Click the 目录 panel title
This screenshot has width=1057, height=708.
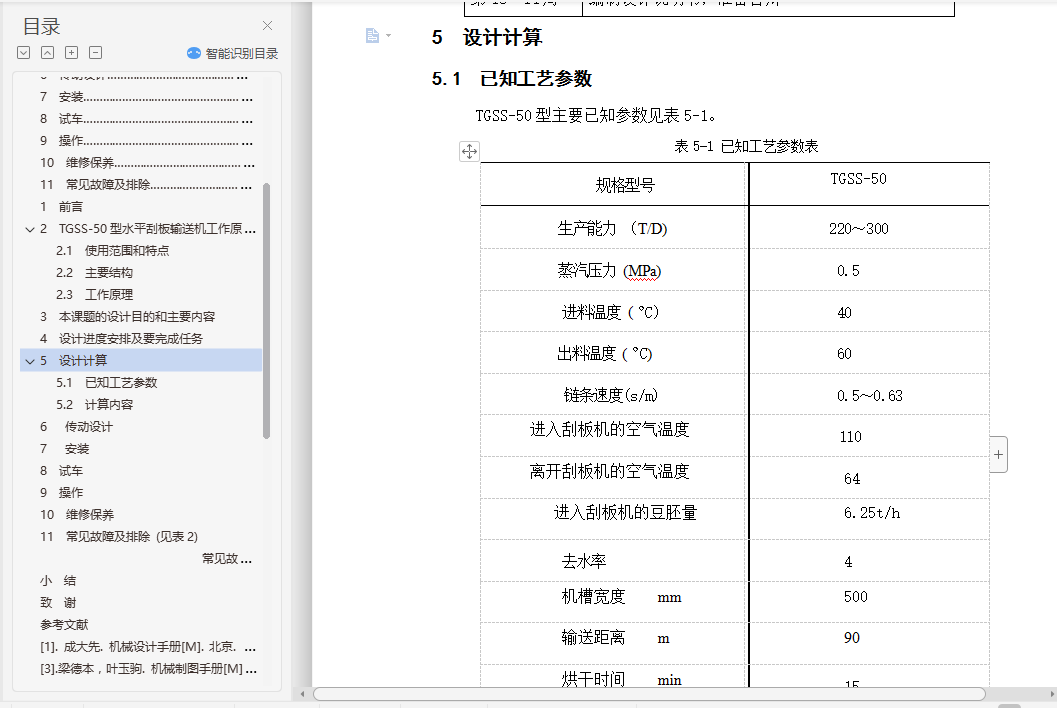pyautogui.click(x=42, y=26)
